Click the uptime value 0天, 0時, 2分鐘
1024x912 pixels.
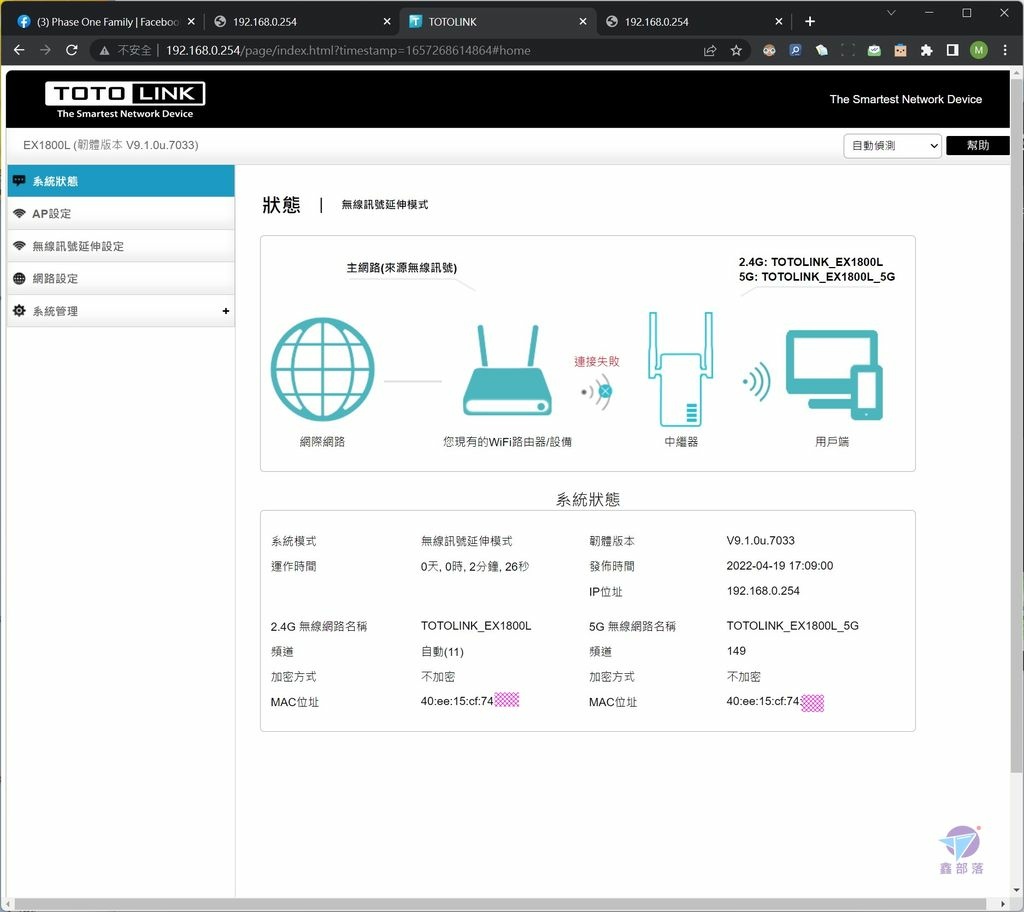(x=475, y=566)
